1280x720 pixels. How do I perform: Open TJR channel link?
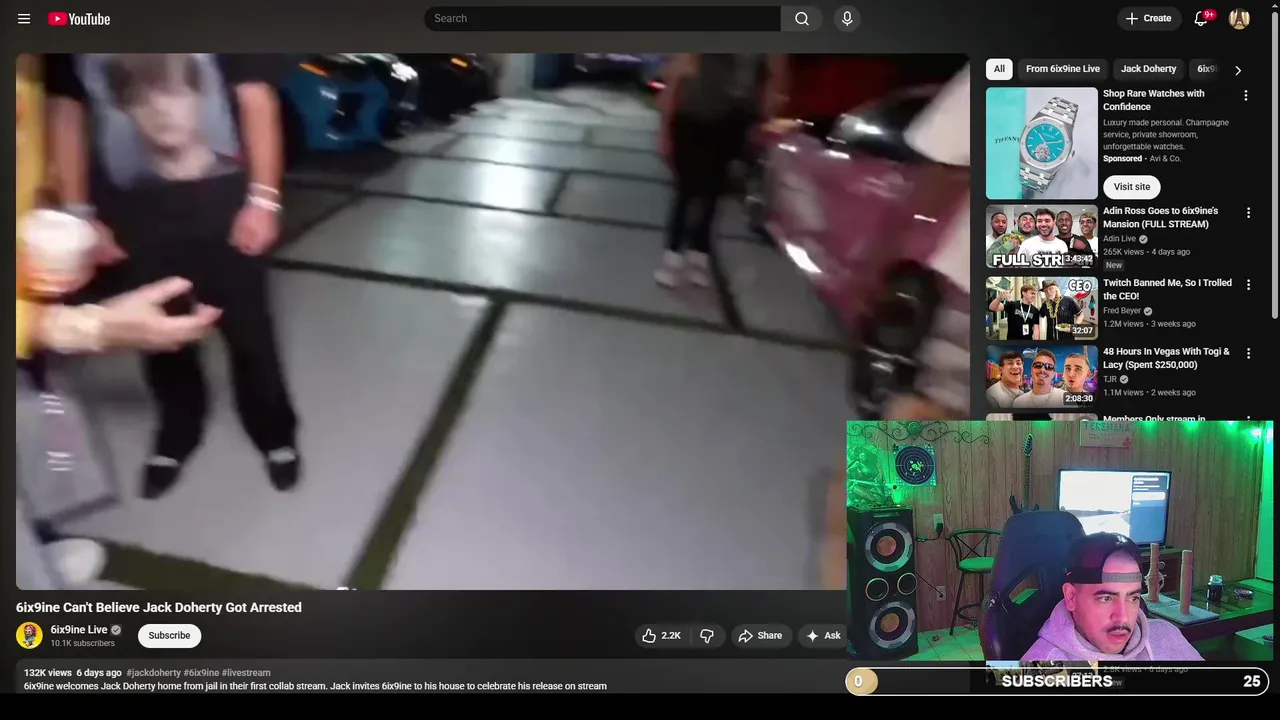1110,380
